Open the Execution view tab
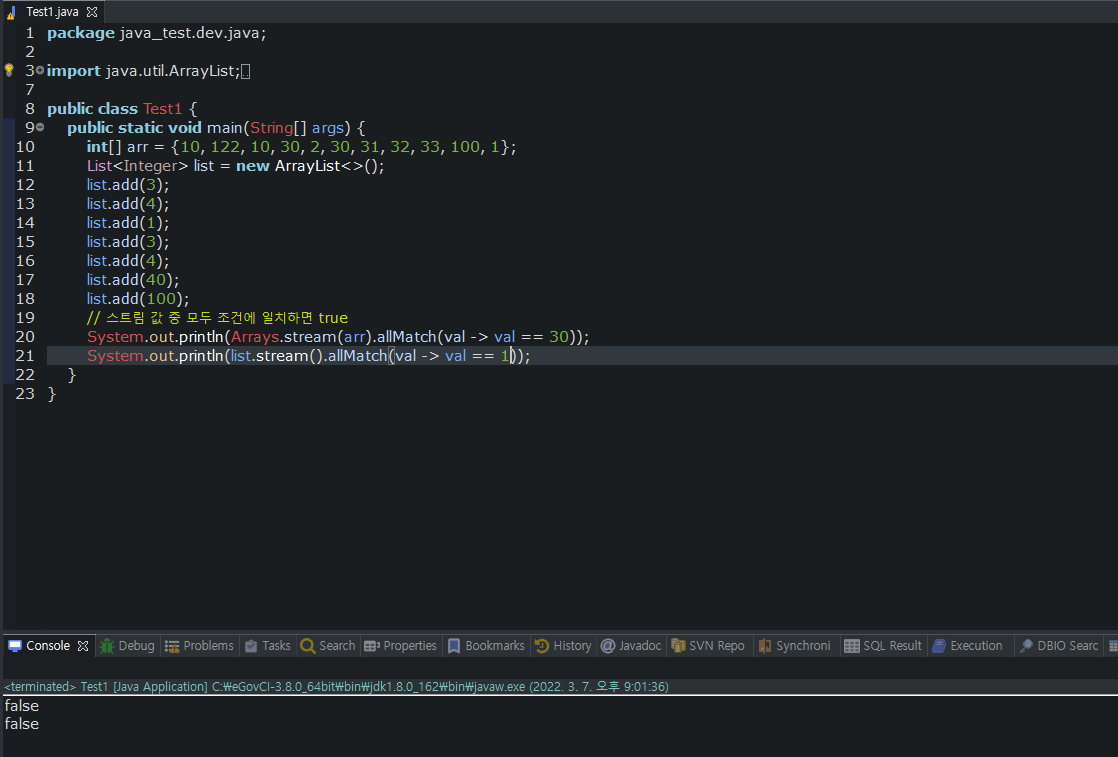The image size is (1118, 757). [x=968, y=646]
